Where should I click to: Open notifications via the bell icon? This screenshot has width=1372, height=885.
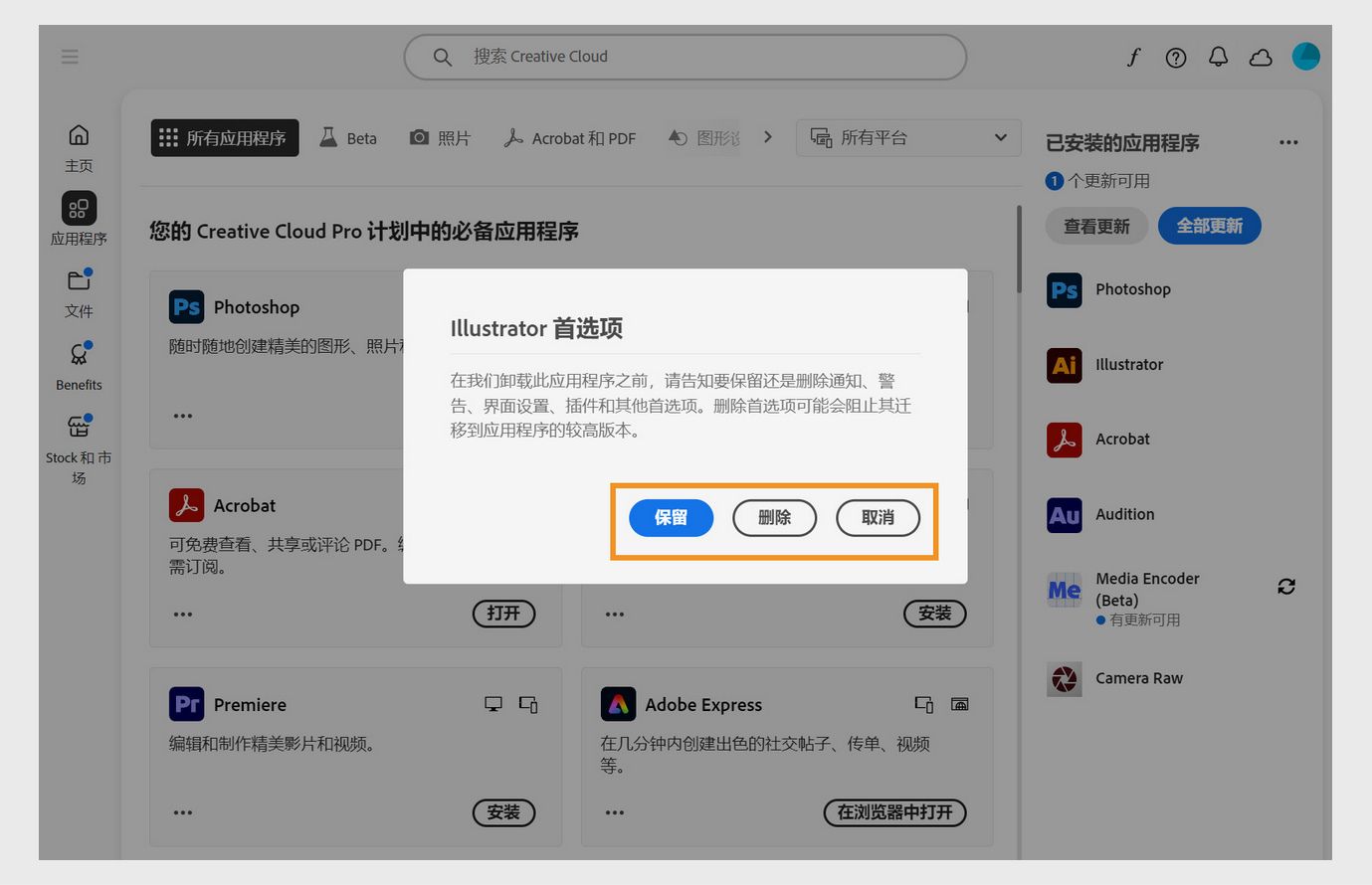[1218, 57]
